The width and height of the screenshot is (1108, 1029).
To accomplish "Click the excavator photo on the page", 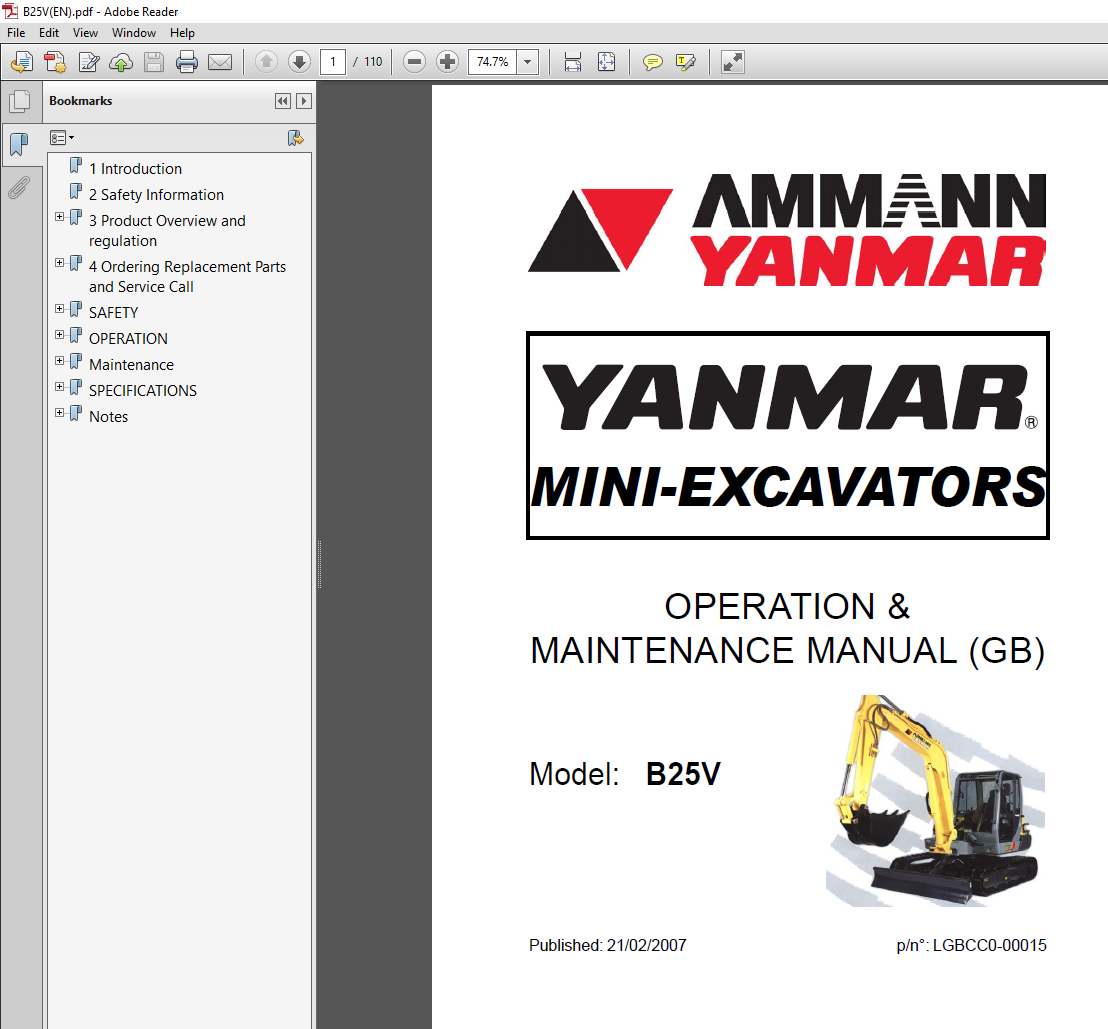I will (x=935, y=801).
